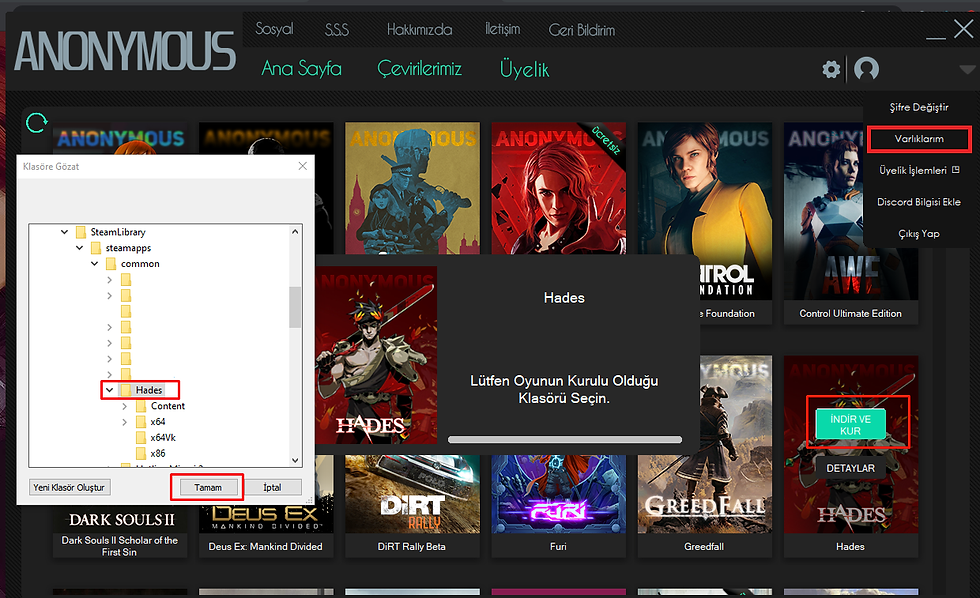Select the steamapps folder icon
The width and height of the screenshot is (980, 598).
coord(96,248)
